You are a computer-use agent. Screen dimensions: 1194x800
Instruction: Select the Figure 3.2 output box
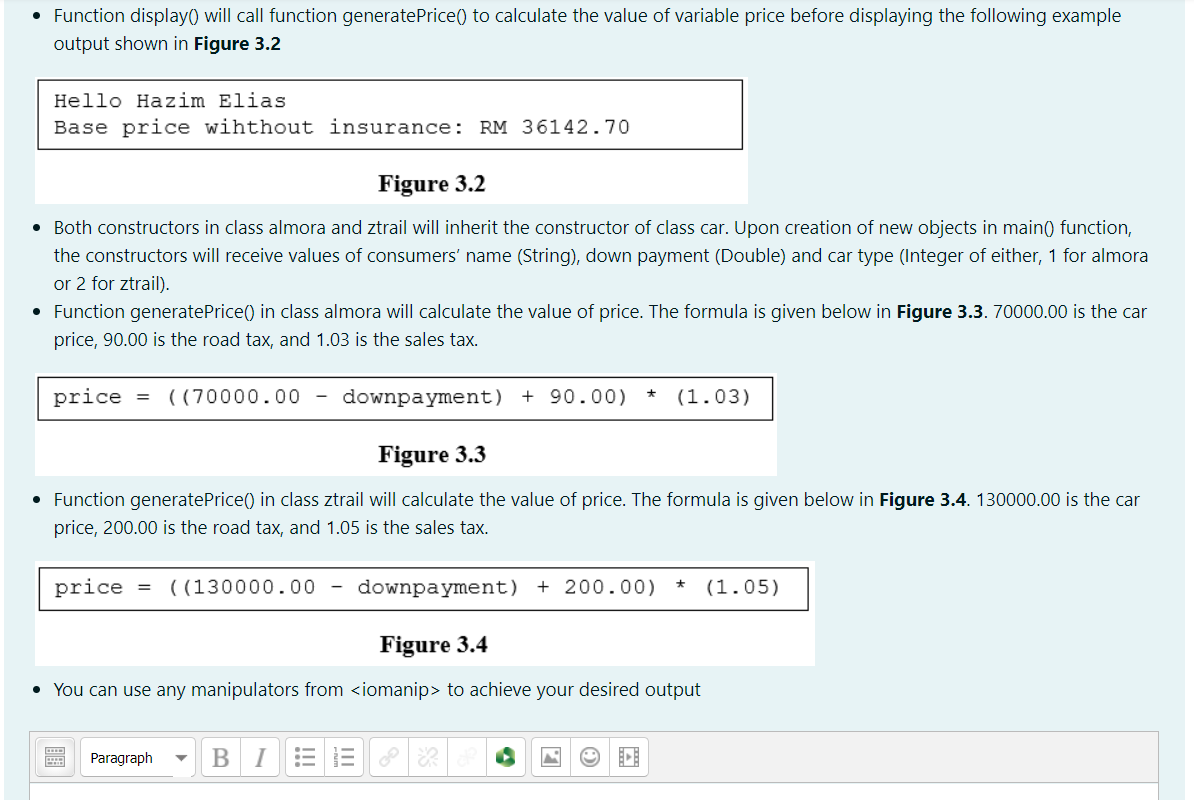tap(390, 114)
